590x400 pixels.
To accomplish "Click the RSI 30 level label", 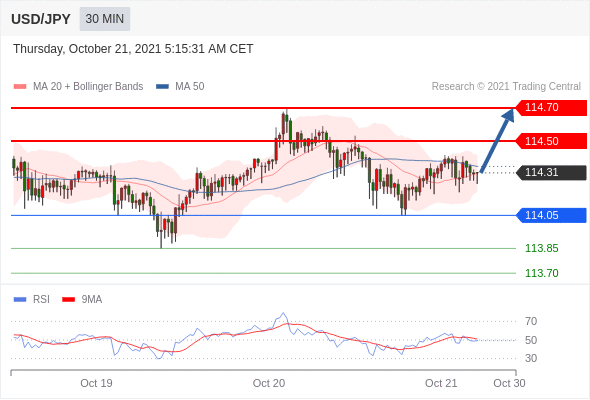I will [x=531, y=358].
